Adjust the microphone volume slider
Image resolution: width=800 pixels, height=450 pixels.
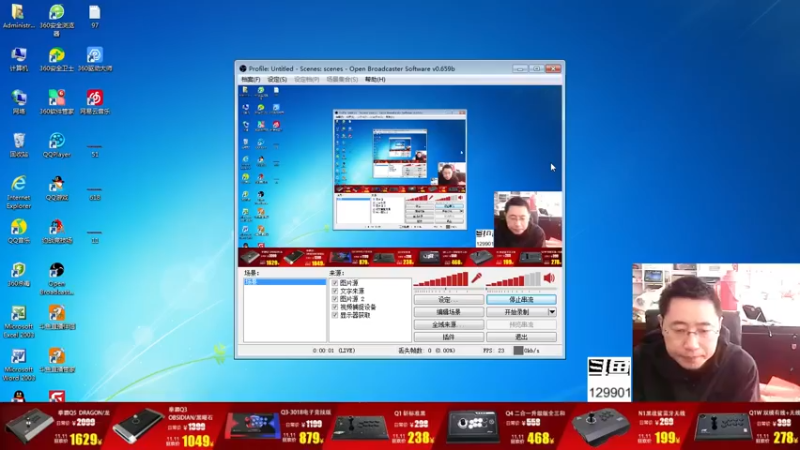[441, 280]
